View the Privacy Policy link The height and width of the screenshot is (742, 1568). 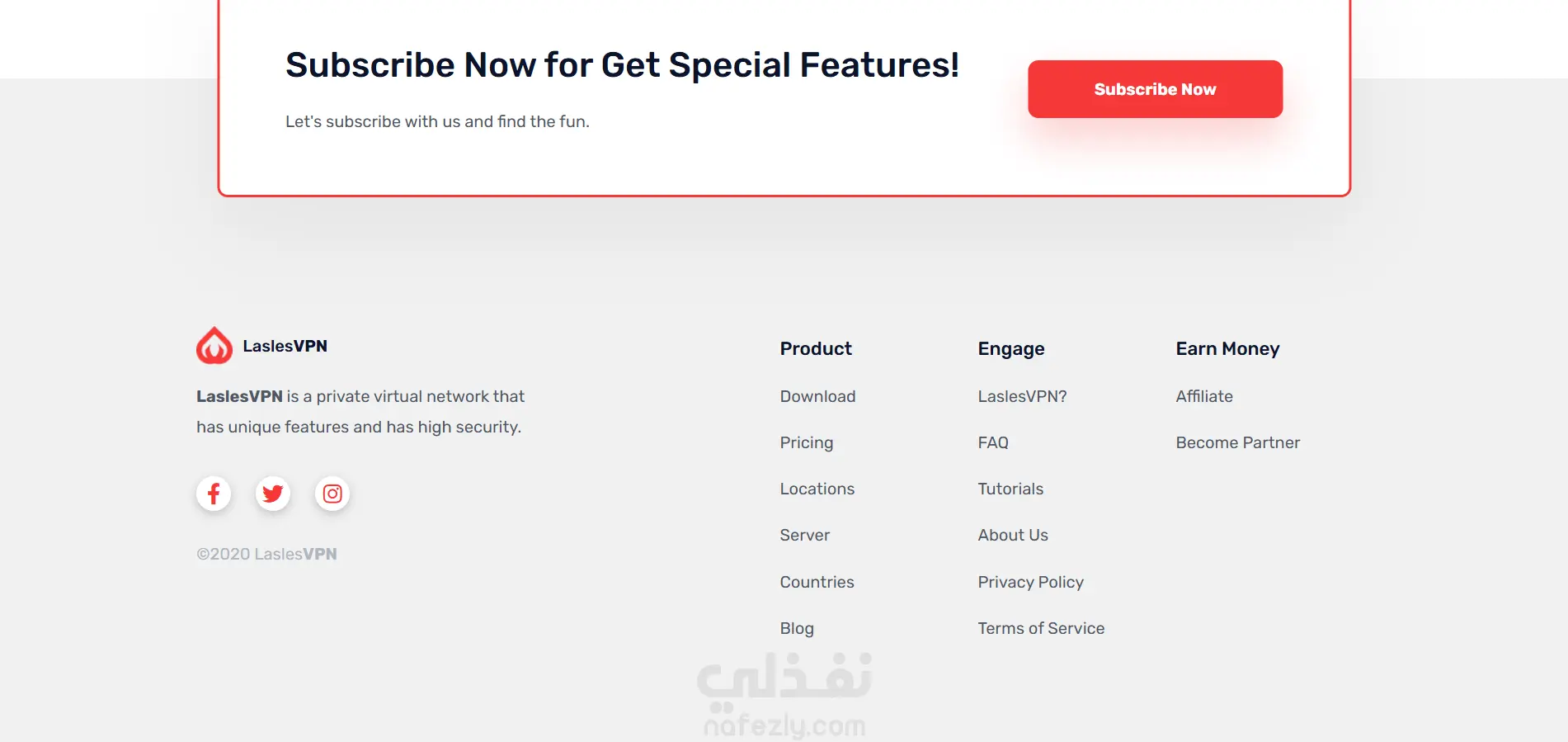coord(1030,582)
